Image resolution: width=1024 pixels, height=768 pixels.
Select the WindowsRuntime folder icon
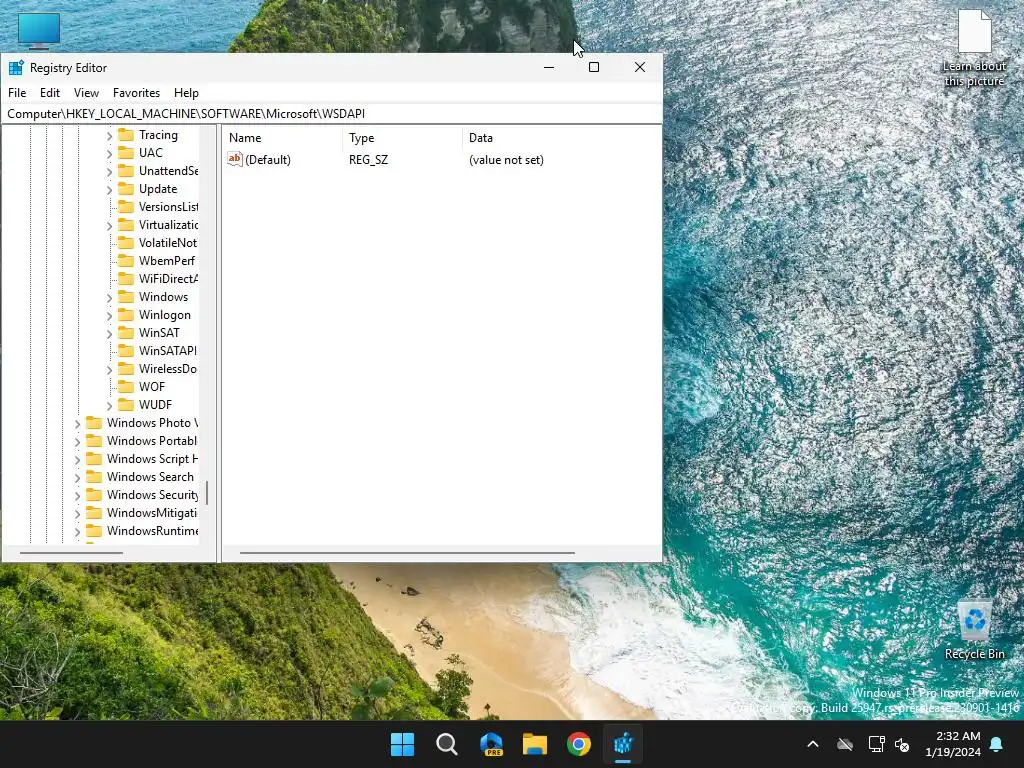pyautogui.click(x=94, y=531)
